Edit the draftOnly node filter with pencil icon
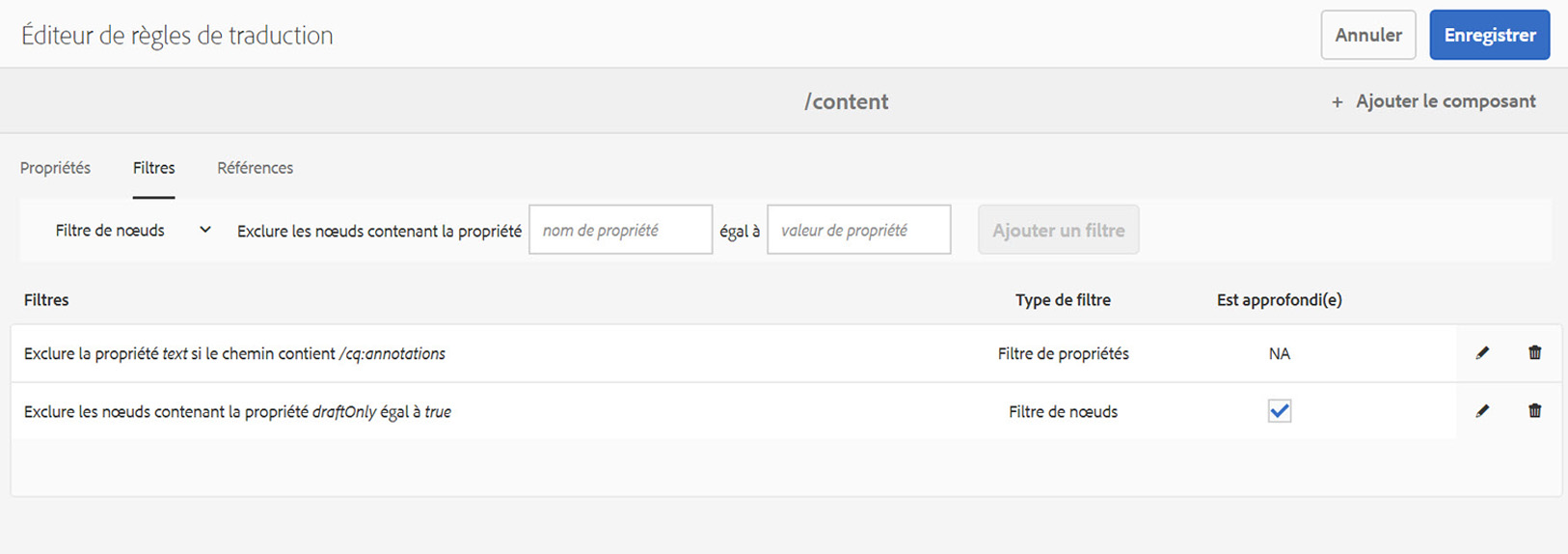The height and width of the screenshot is (554, 1568). point(1482,411)
